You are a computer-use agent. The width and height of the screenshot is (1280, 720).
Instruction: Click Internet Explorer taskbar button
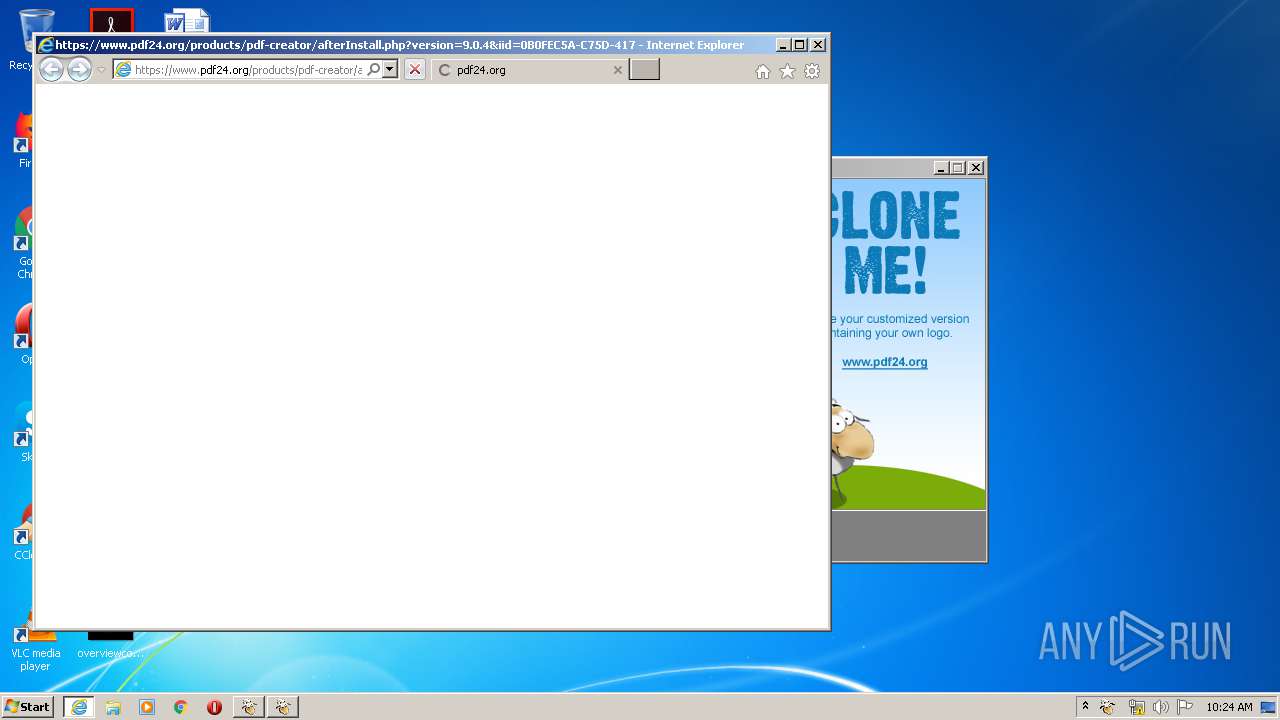click(78, 707)
